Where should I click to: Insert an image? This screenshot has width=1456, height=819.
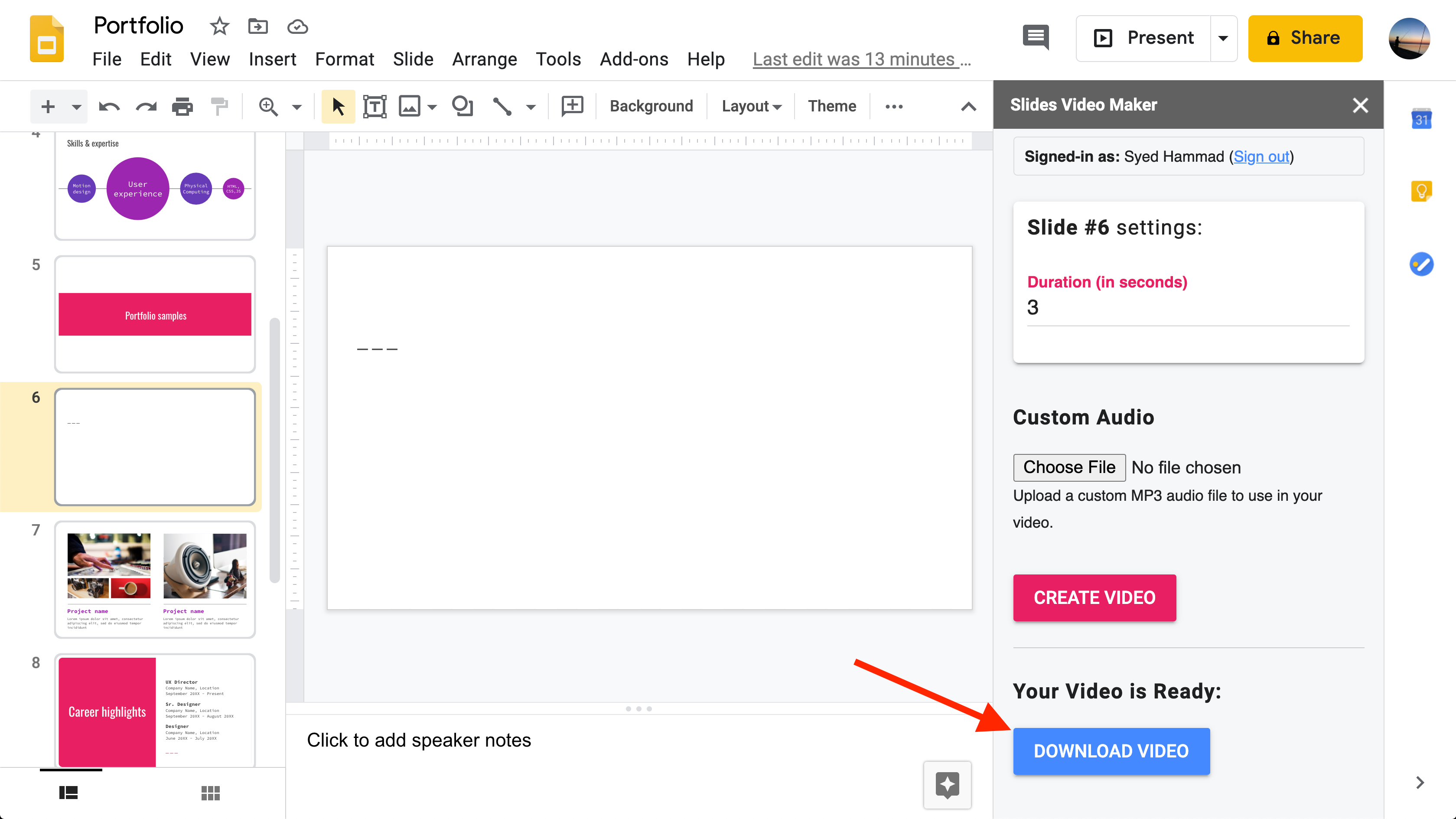click(410, 106)
